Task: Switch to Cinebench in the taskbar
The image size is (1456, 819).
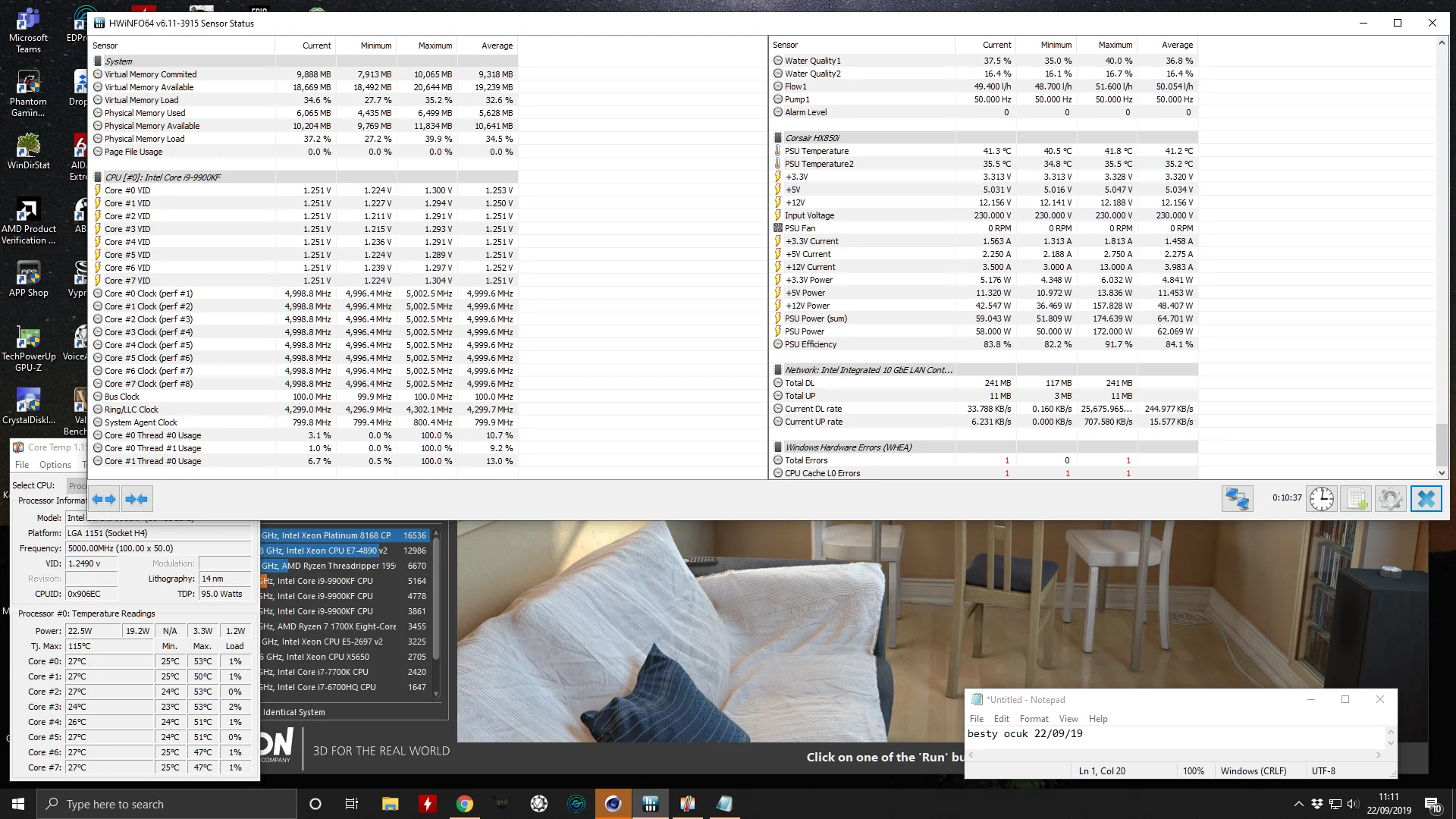Action: click(613, 804)
